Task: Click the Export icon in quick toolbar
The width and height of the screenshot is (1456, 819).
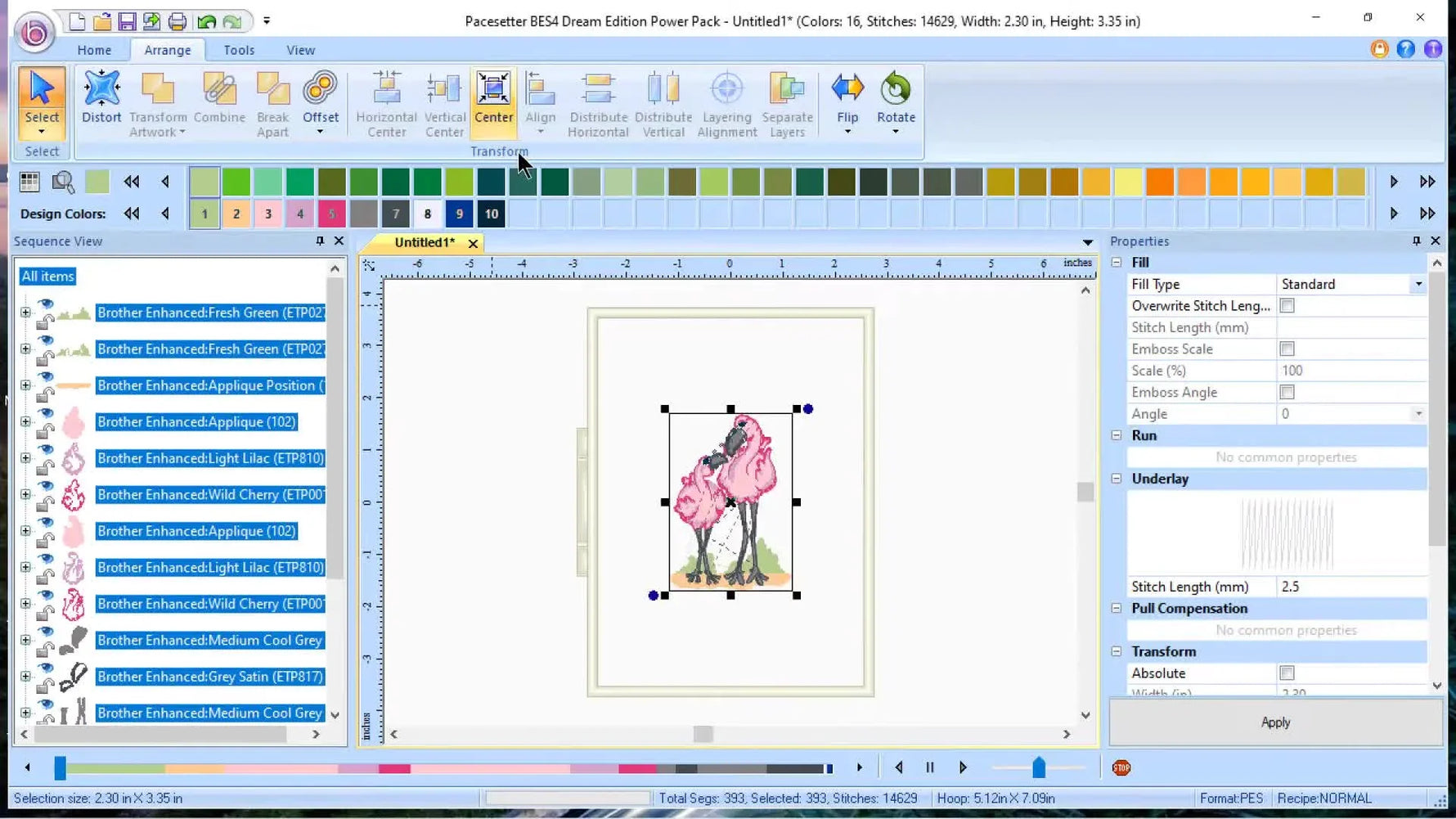Action: pos(151,21)
